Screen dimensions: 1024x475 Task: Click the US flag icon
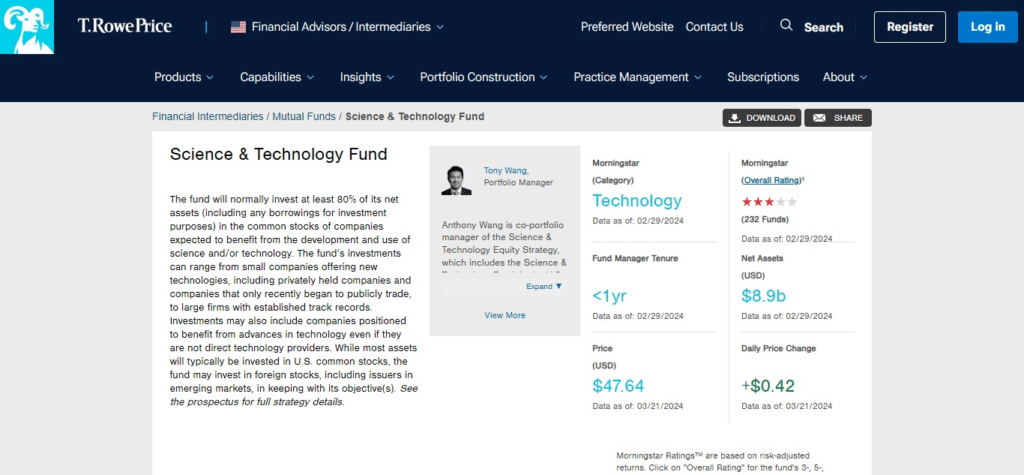(238, 27)
